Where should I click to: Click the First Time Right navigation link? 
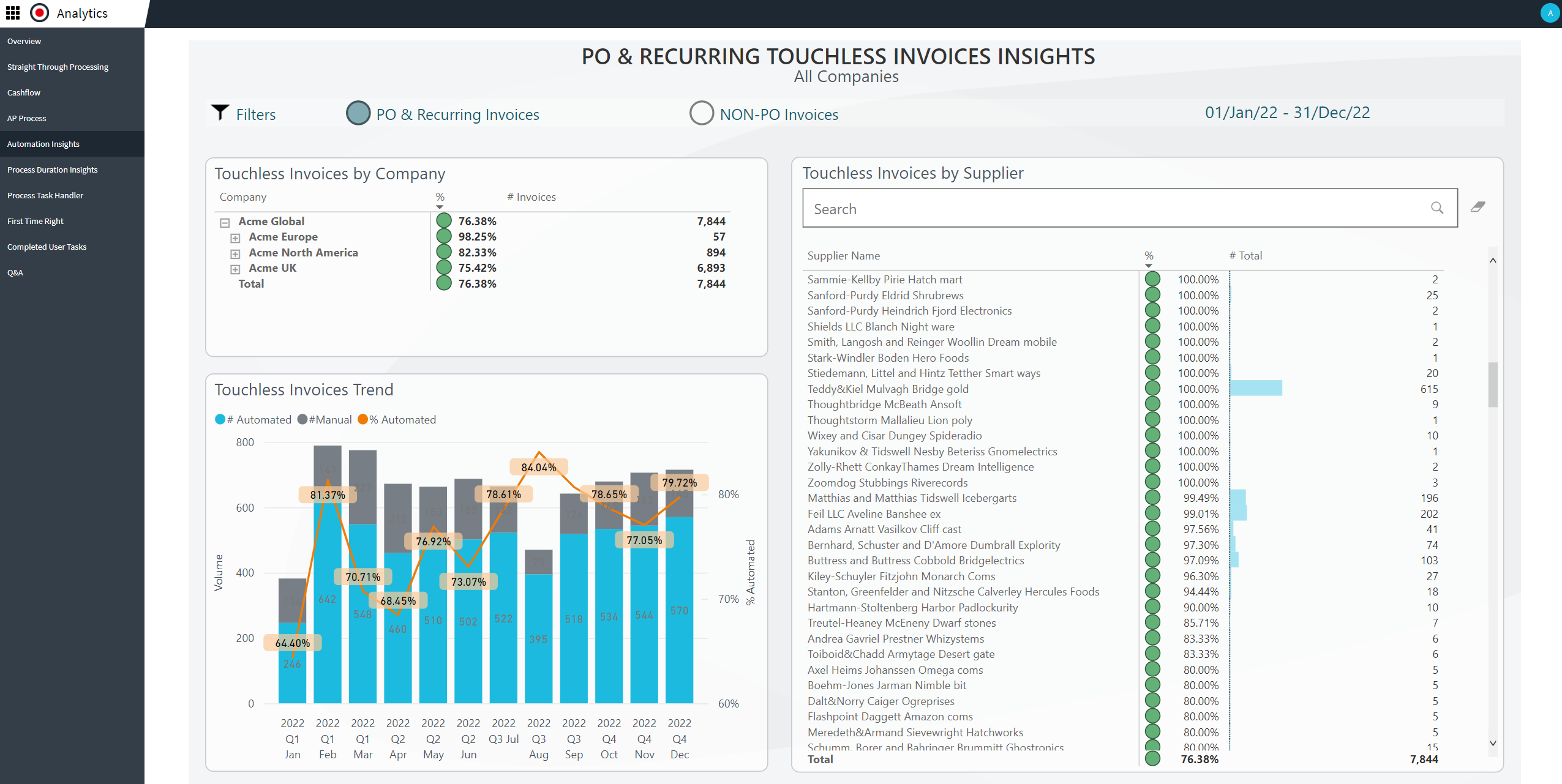pos(35,220)
